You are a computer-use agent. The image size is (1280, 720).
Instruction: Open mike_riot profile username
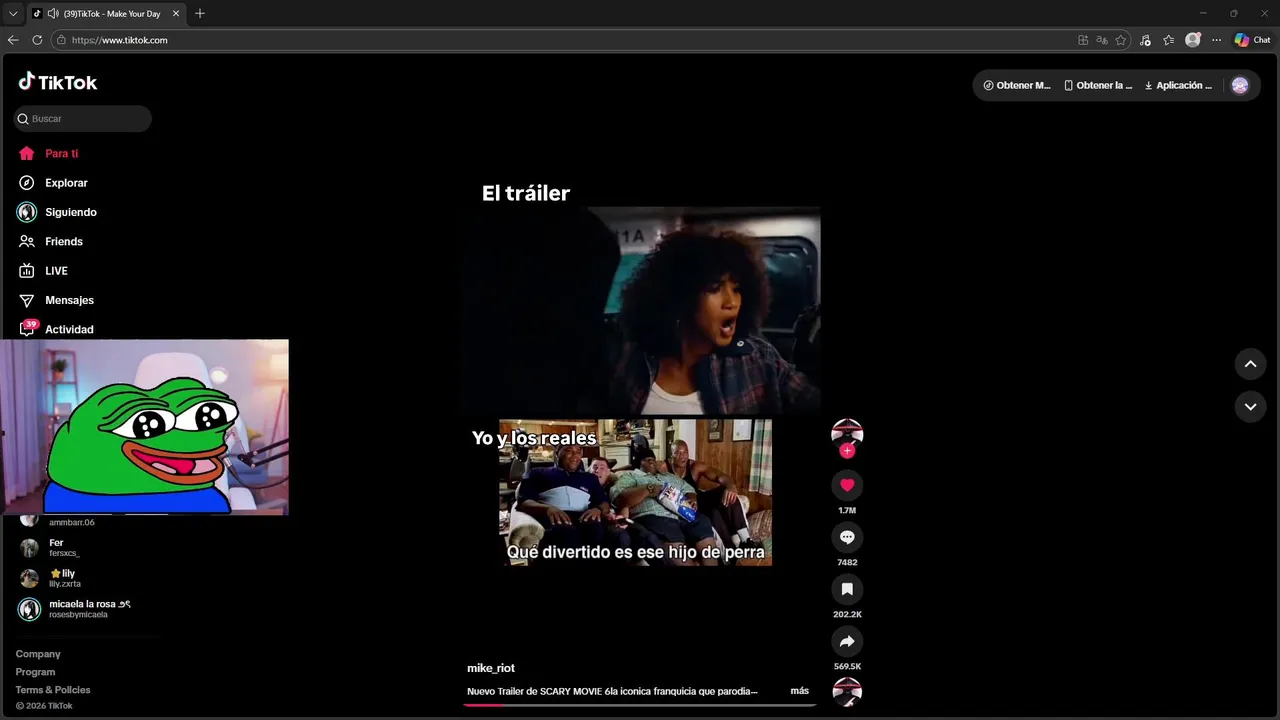click(x=491, y=668)
